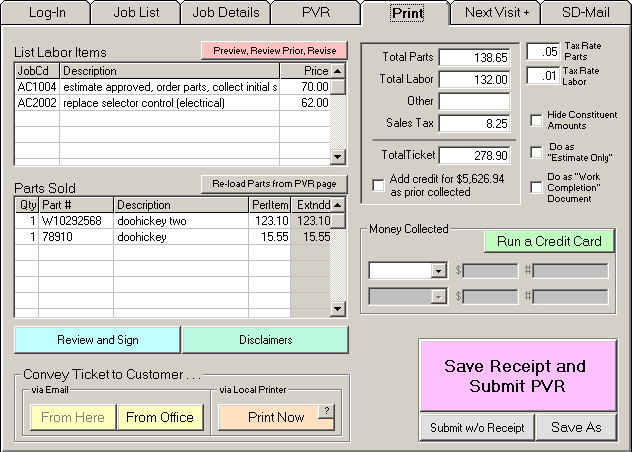Open Review and Sign
This screenshot has height=452, width=632.
98,340
